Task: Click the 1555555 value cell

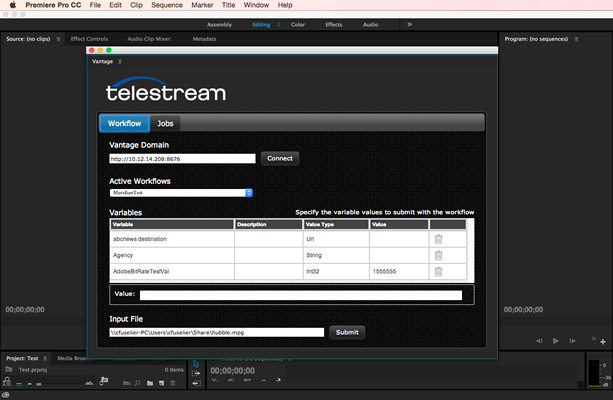Action: click(399, 271)
